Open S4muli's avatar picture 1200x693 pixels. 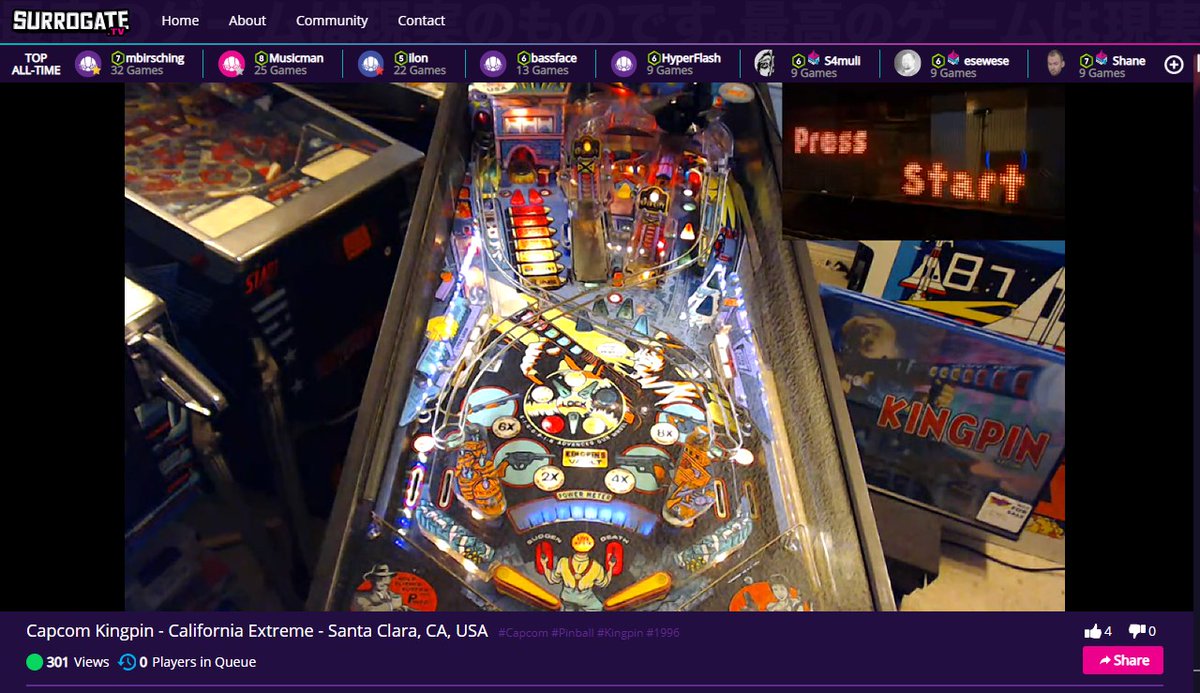(765, 63)
